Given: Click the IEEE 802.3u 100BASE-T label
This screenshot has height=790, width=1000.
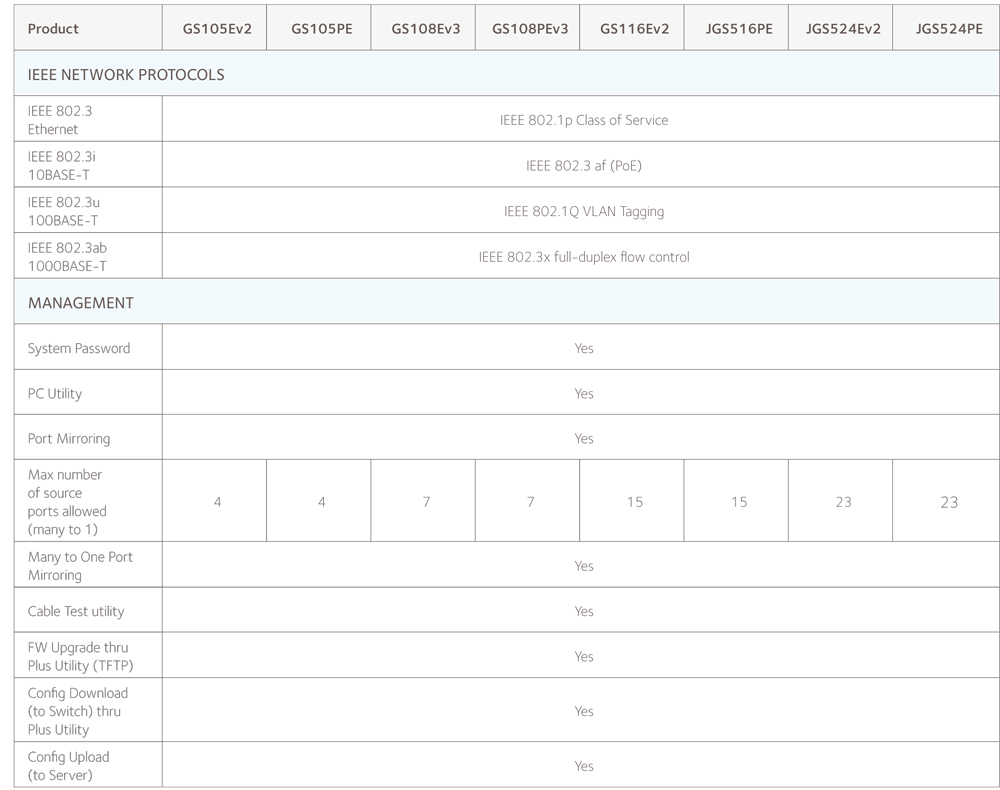Looking at the screenshot, I should (x=63, y=211).
